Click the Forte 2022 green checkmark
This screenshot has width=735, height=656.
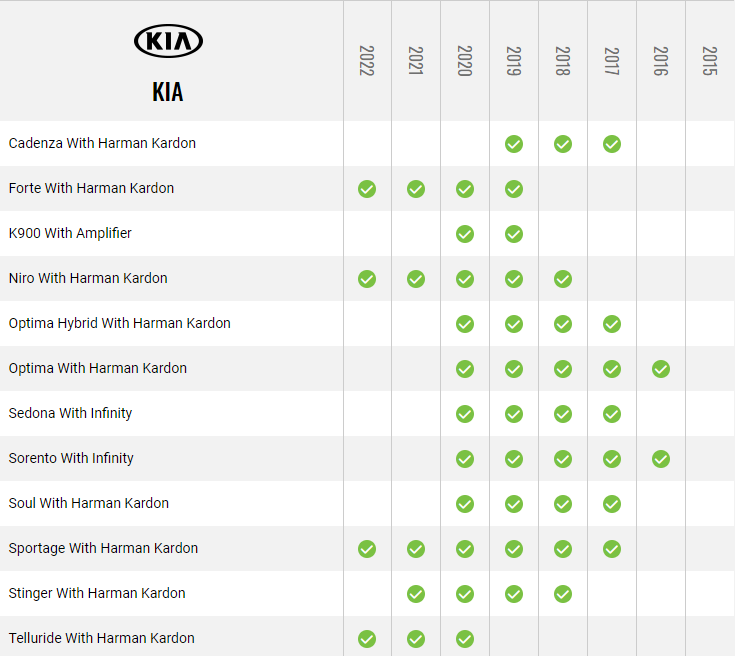click(x=367, y=189)
